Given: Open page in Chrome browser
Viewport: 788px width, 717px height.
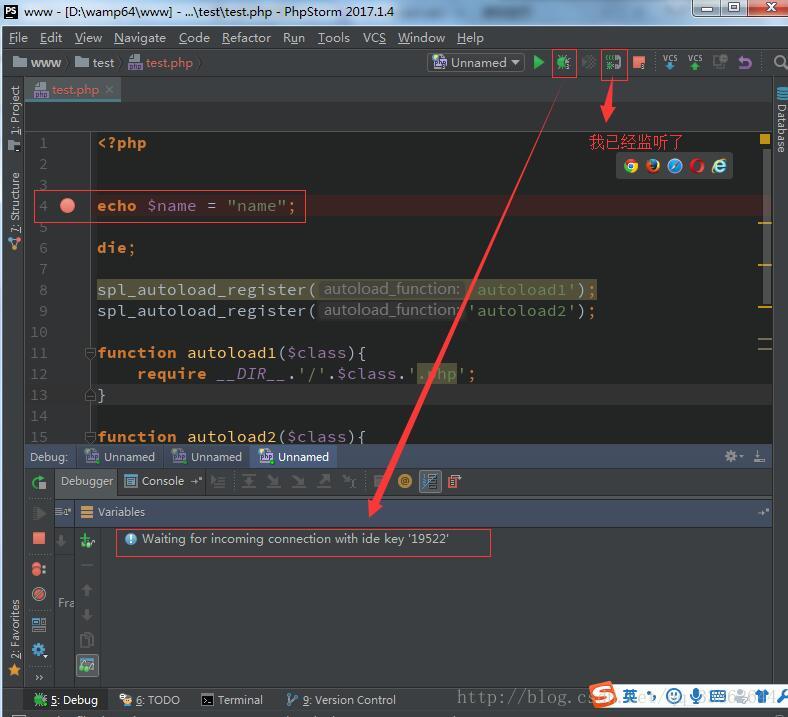Looking at the screenshot, I should click(x=631, y=166).
